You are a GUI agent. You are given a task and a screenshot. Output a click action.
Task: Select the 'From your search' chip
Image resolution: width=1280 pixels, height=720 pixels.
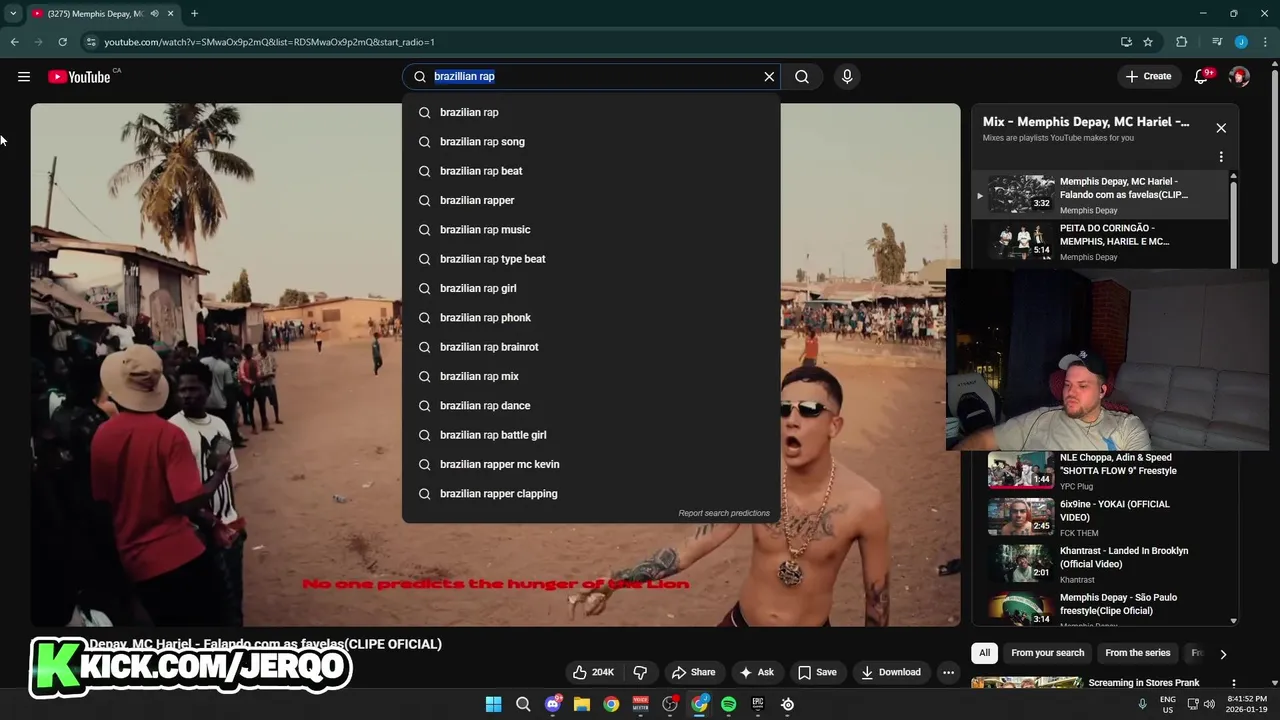point(1047,653)
